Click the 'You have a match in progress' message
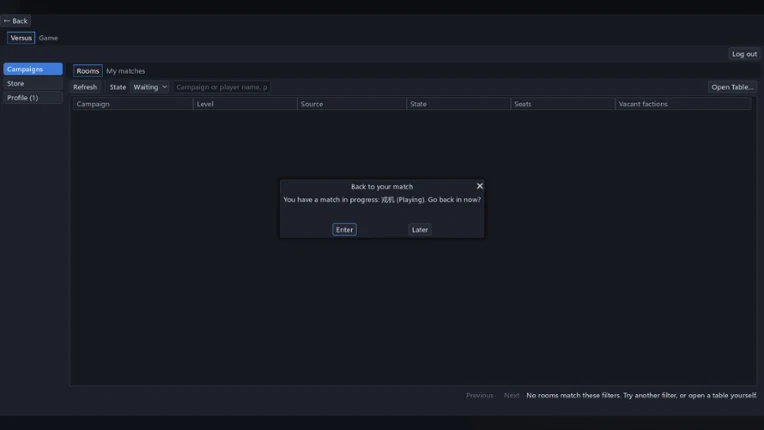Image resolution: width=764 pixels, height=430 pixels. 382,200
